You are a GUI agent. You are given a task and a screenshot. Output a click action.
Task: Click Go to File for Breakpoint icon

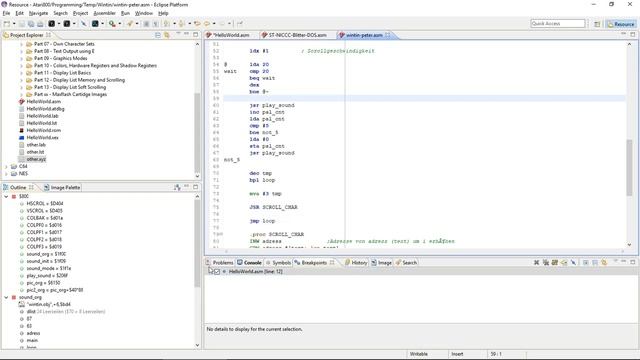[x=564, y=262]
